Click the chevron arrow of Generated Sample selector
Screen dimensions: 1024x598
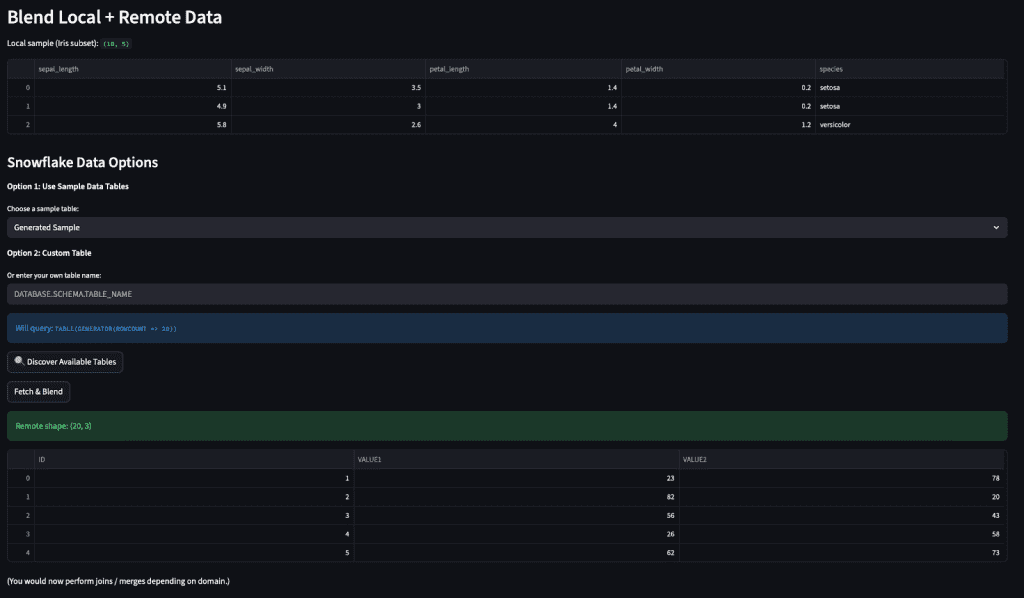pyautogui.click(x=996, y=228)
